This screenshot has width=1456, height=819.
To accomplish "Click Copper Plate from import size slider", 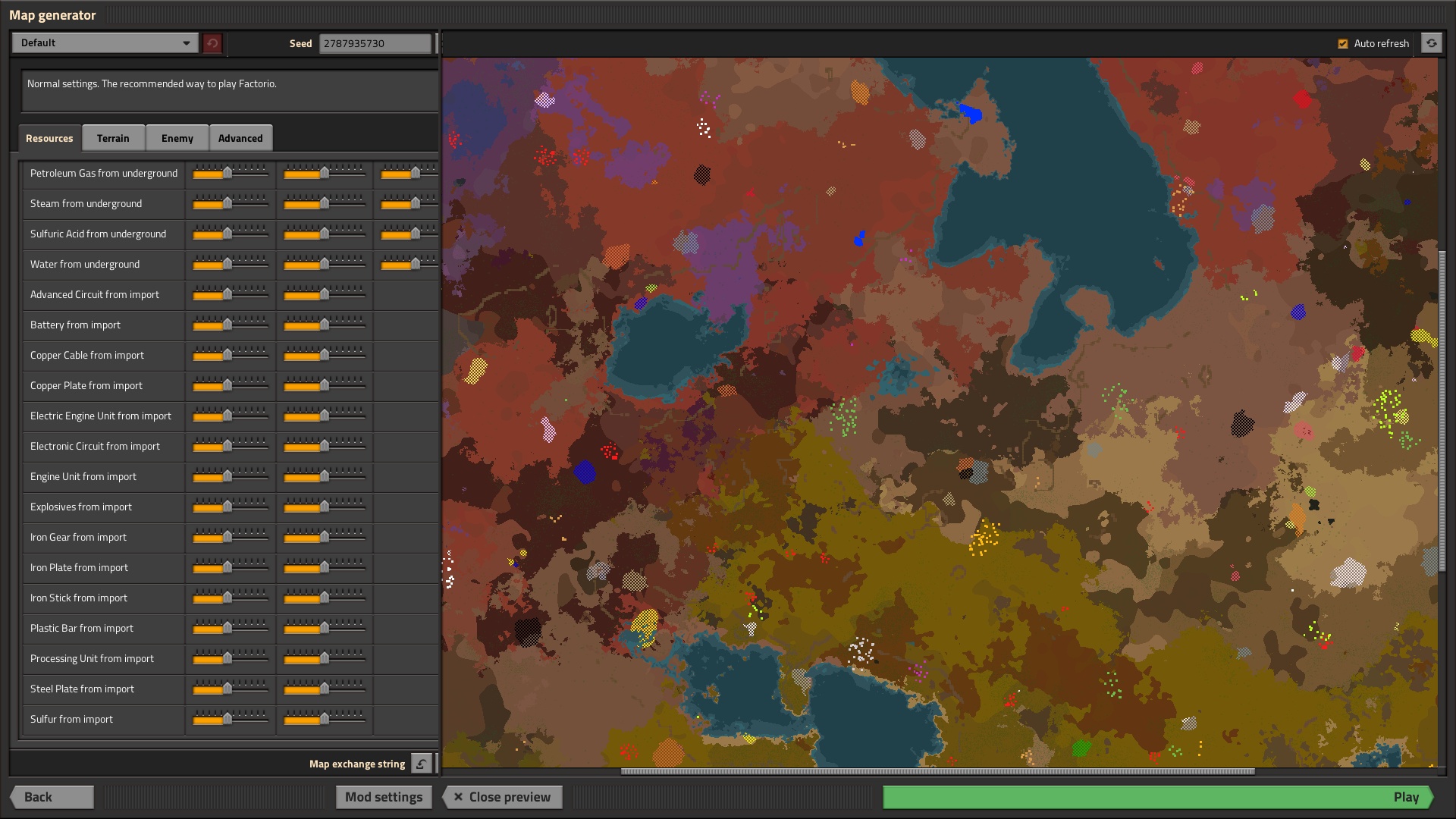I will click(x=325, y=385).
